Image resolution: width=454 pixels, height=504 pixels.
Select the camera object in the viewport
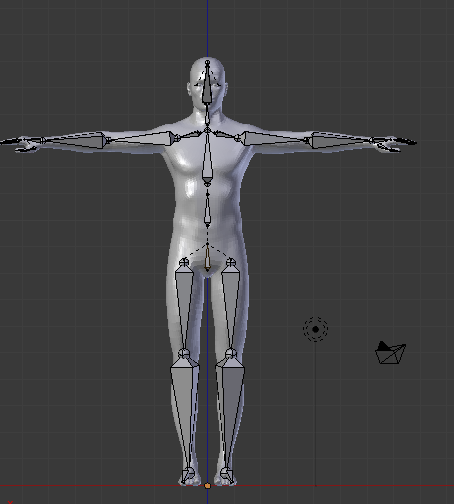pyautogui.click(x=390, y=352)
